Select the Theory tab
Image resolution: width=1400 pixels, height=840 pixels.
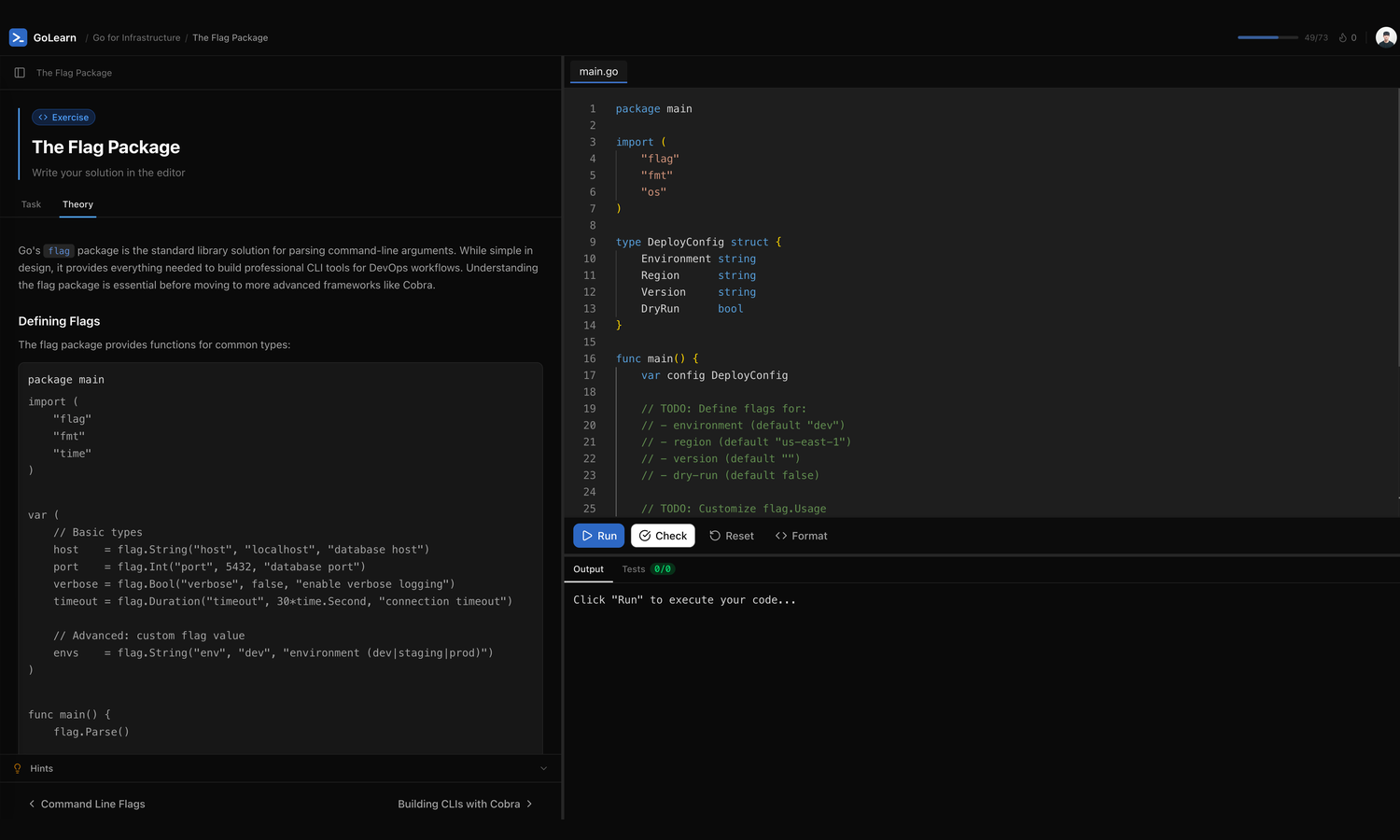pos(77,204)
